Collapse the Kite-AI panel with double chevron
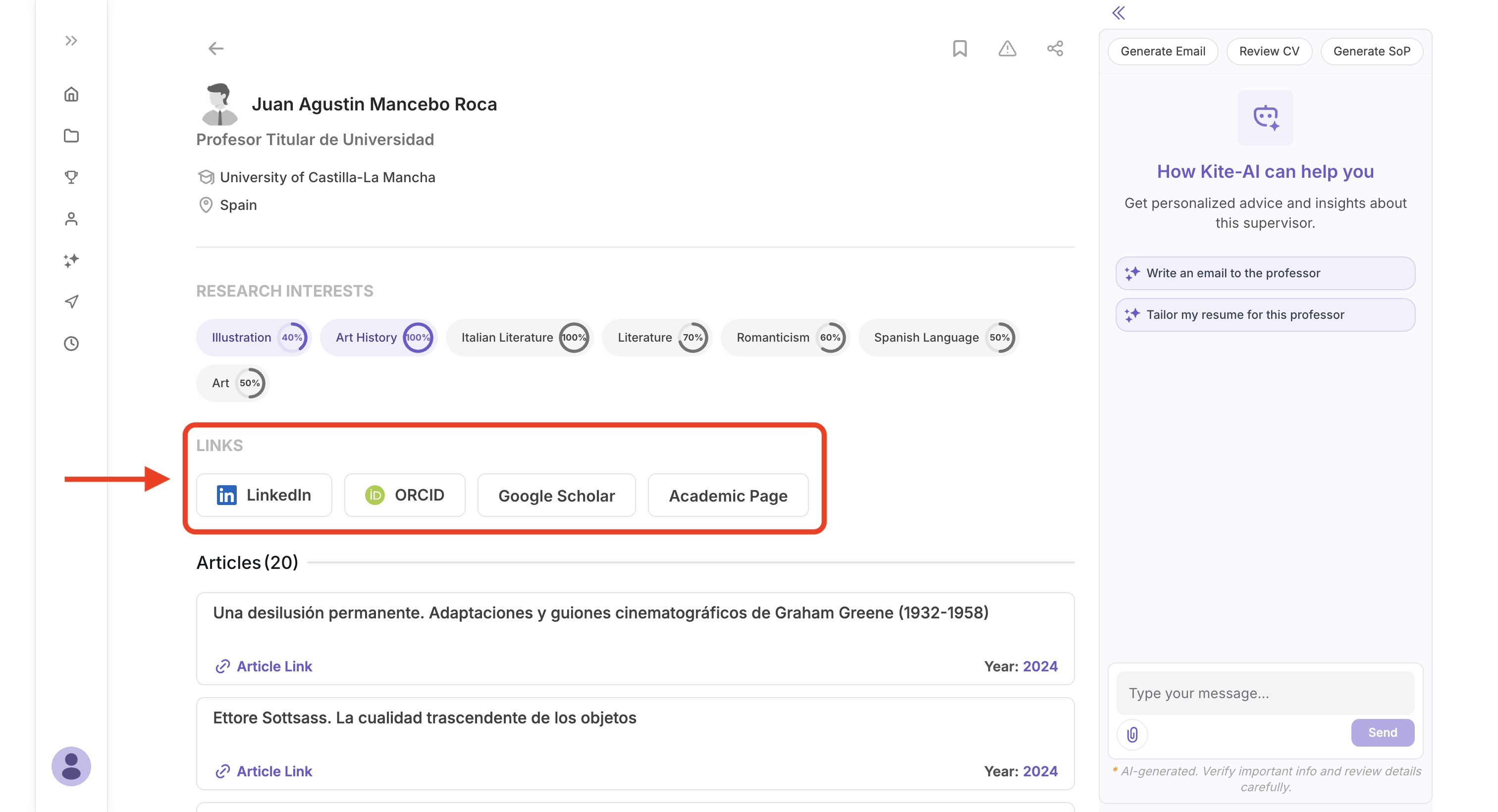 (x=1118, y=13)
